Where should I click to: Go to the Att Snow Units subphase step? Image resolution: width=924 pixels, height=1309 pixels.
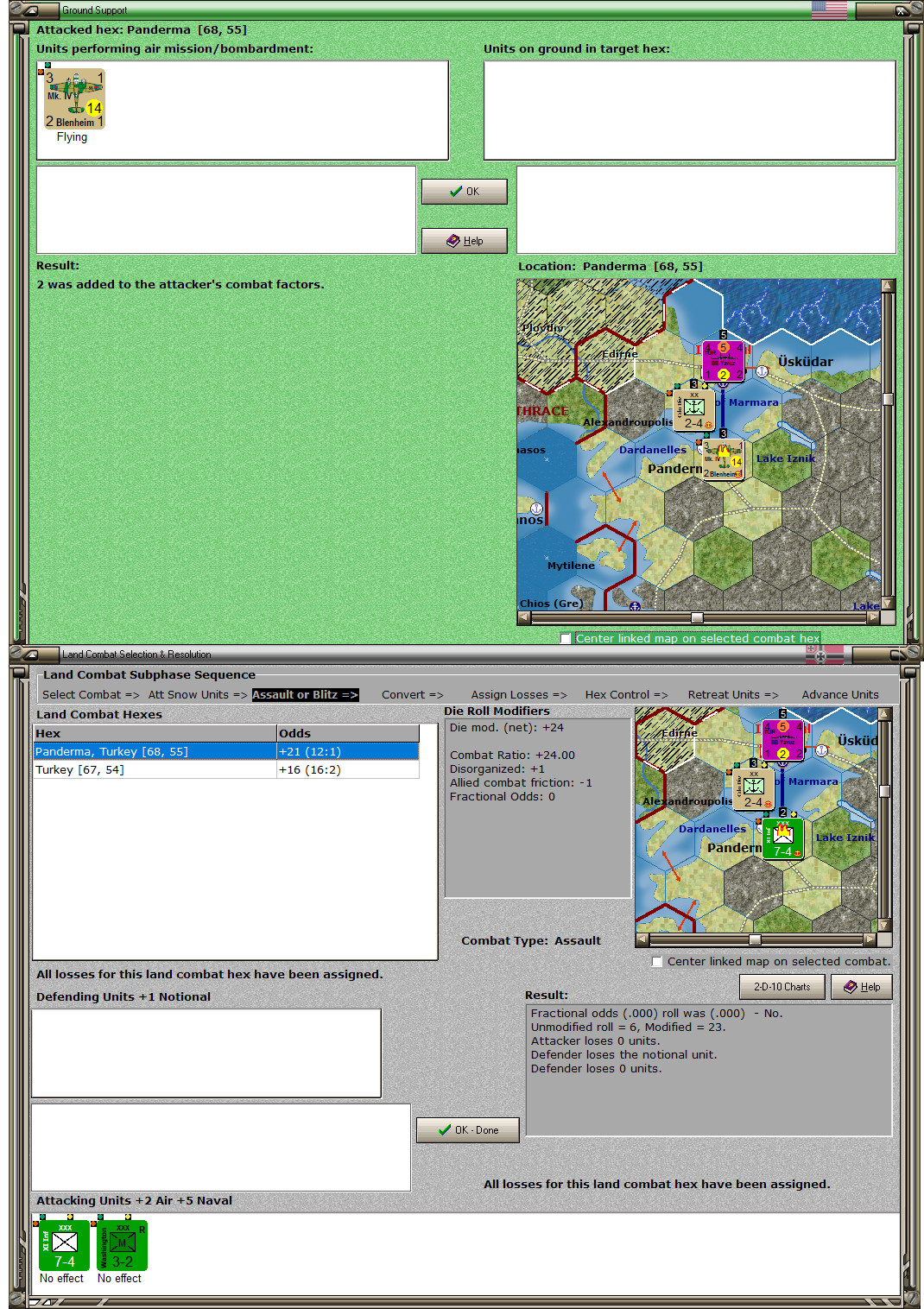[x=198, y=695]
